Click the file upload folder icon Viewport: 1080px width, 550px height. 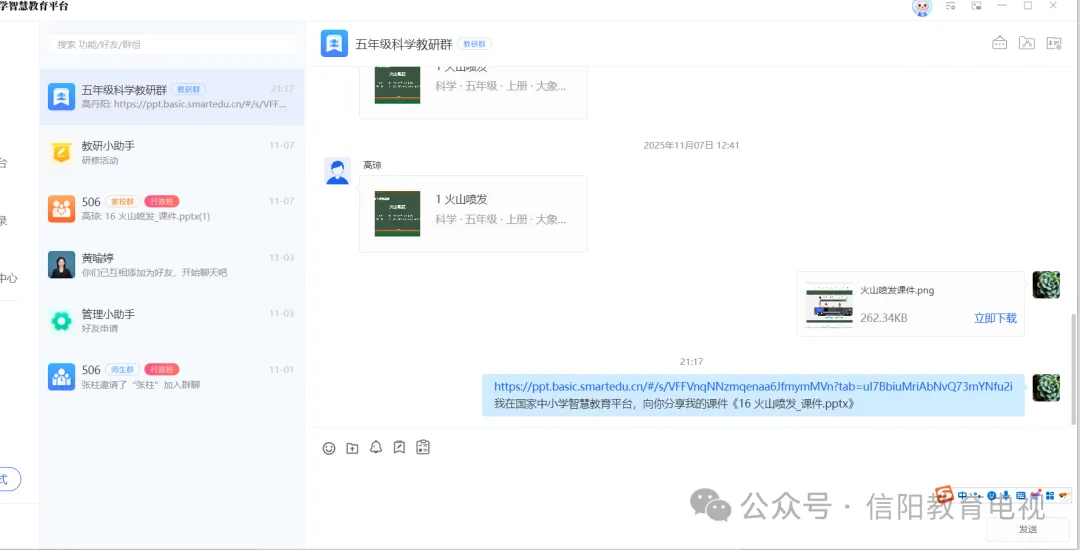tap(353, 448)
